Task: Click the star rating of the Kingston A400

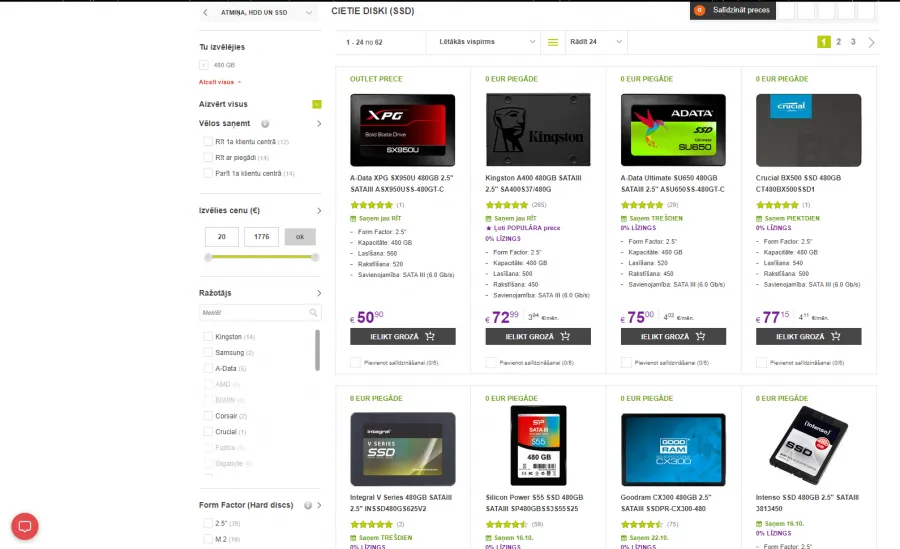Action: click(506, 205)
